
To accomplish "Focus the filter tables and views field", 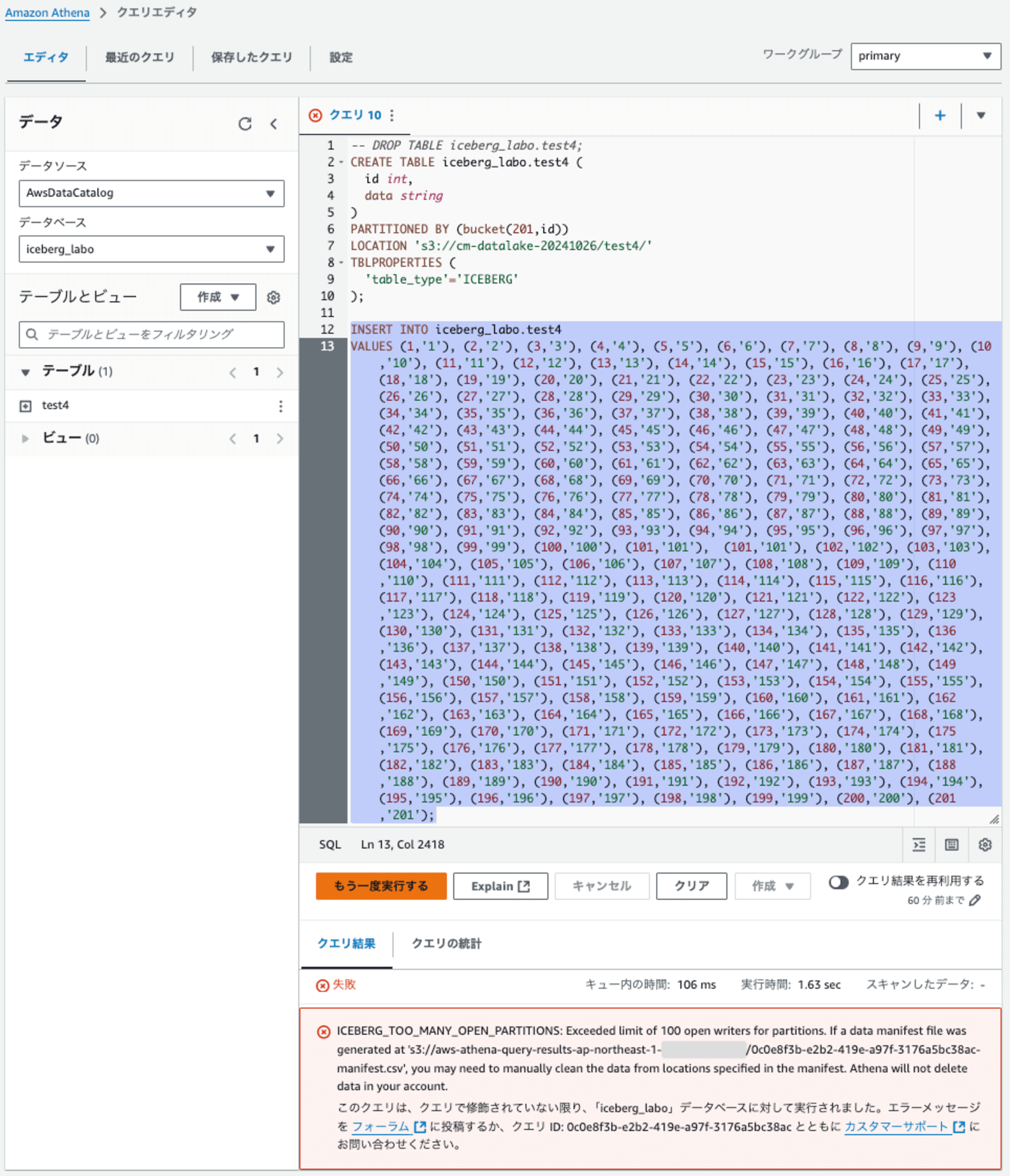I will pyautogui.click(x=151, y=335).
